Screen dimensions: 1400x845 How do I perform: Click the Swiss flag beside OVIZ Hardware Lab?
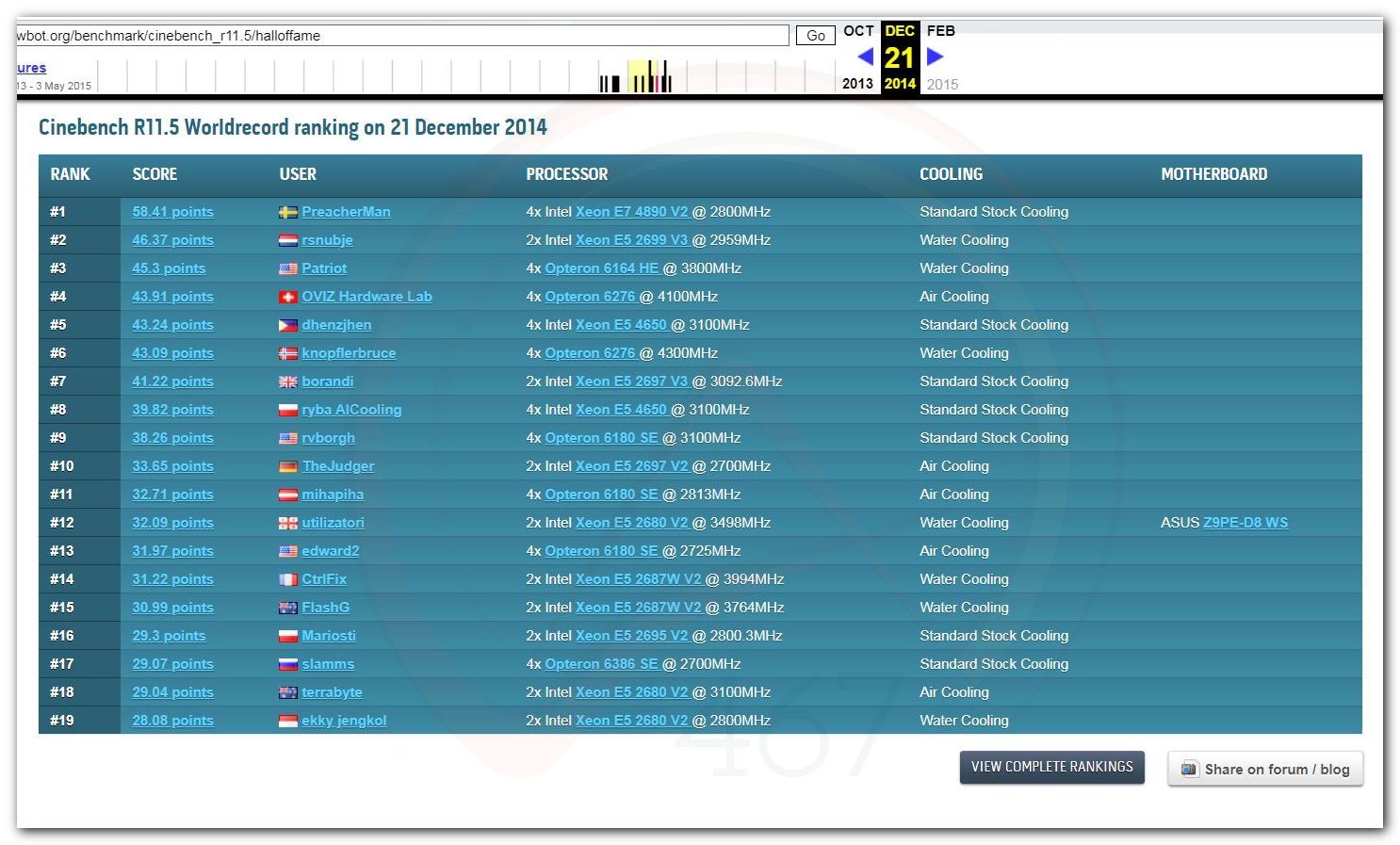(x=288, y=298)
